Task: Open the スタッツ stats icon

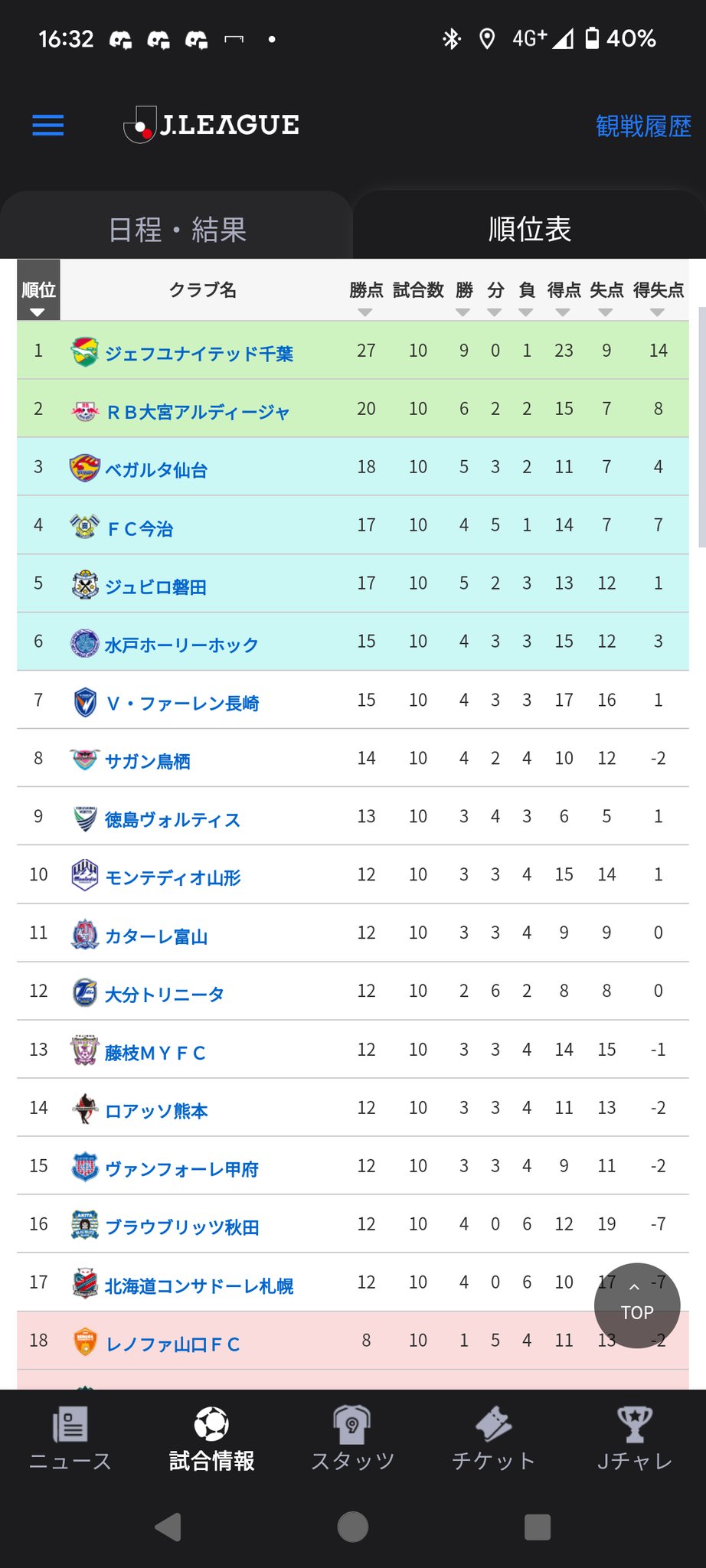Action: click(352, 1425)
